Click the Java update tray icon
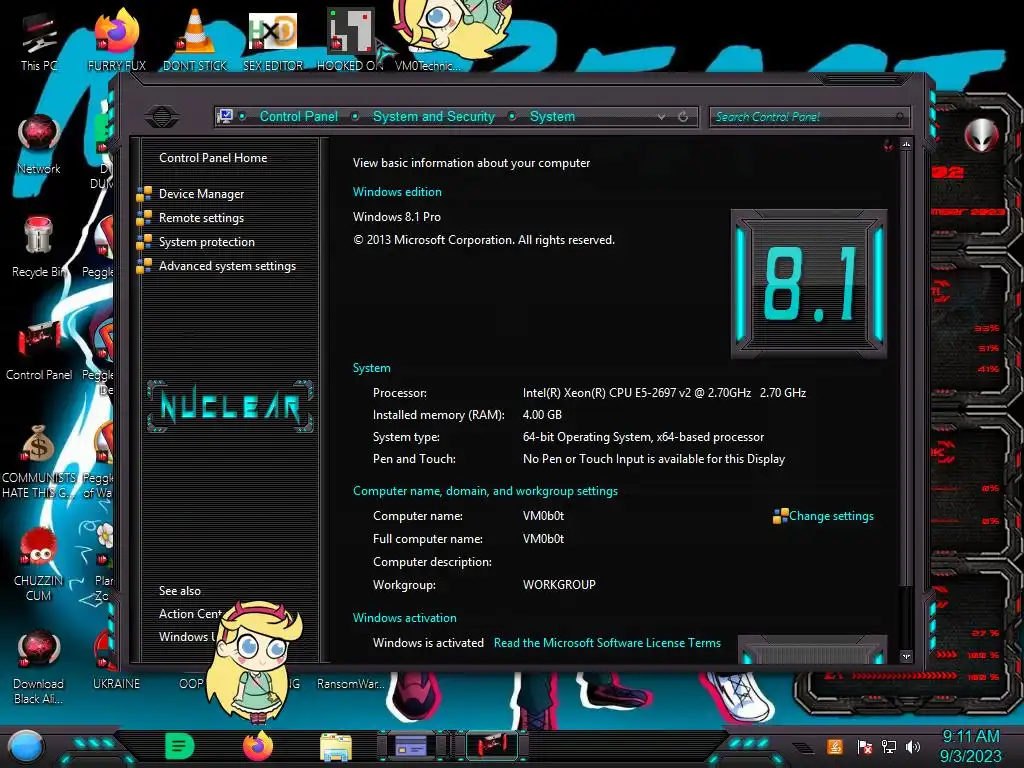Image resolution: width=1024 pixels, height=768 pixels. tap(835, 746)
